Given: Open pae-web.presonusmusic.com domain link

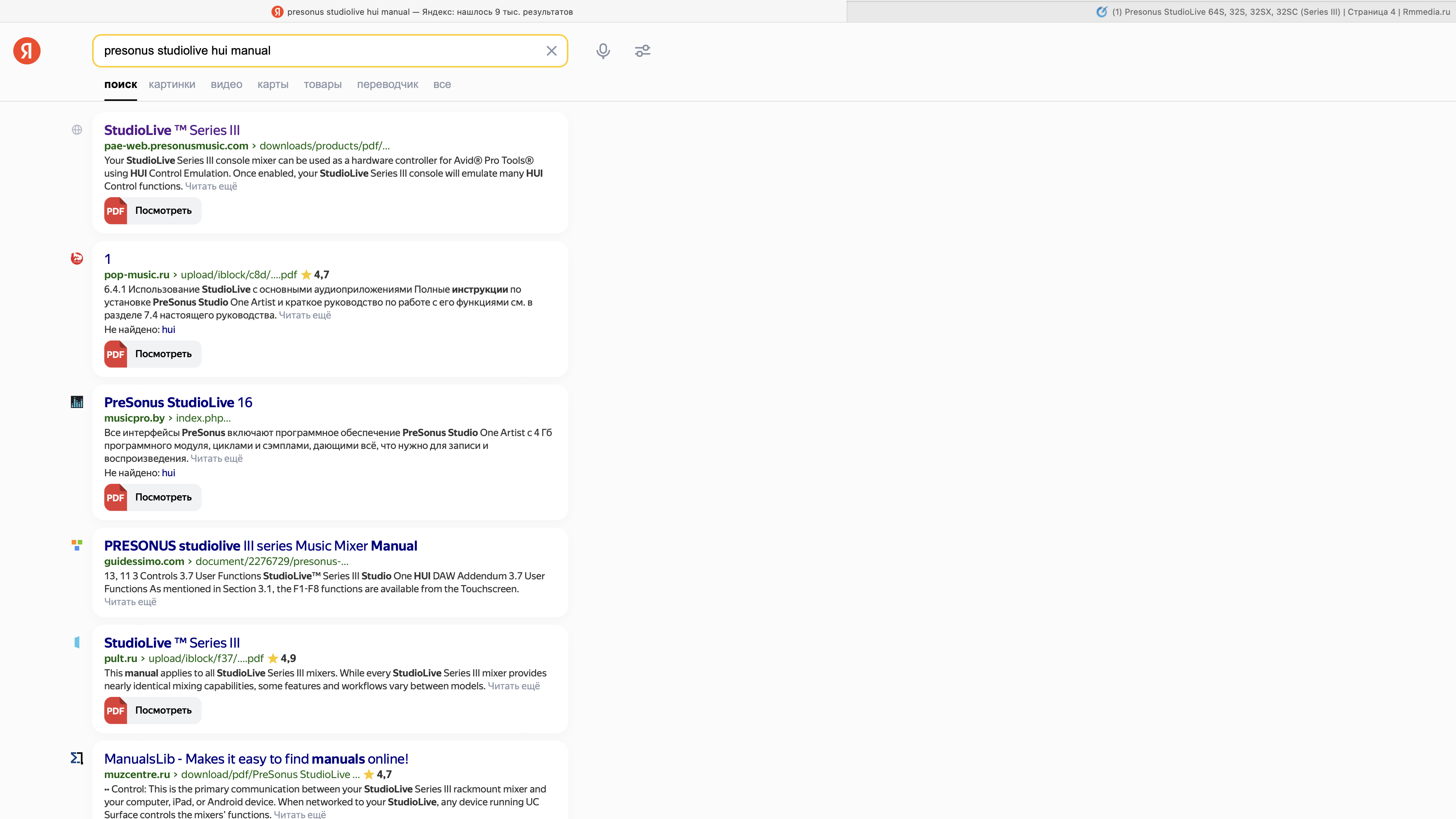Looking at the screenshot, I should pos(176,146).
